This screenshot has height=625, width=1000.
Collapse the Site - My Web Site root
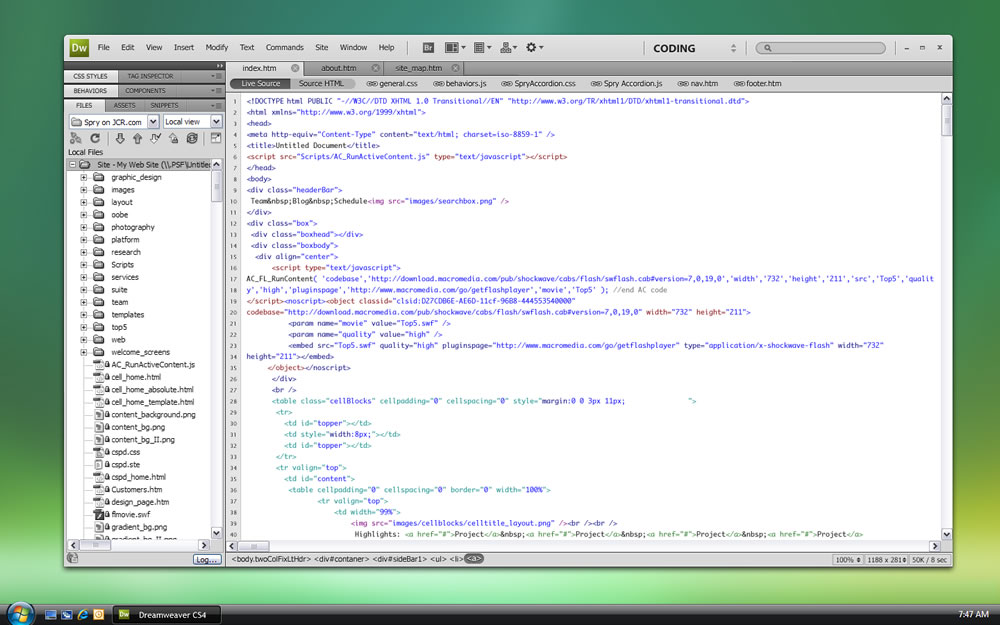pyautogui.click(x=72, y=165)
